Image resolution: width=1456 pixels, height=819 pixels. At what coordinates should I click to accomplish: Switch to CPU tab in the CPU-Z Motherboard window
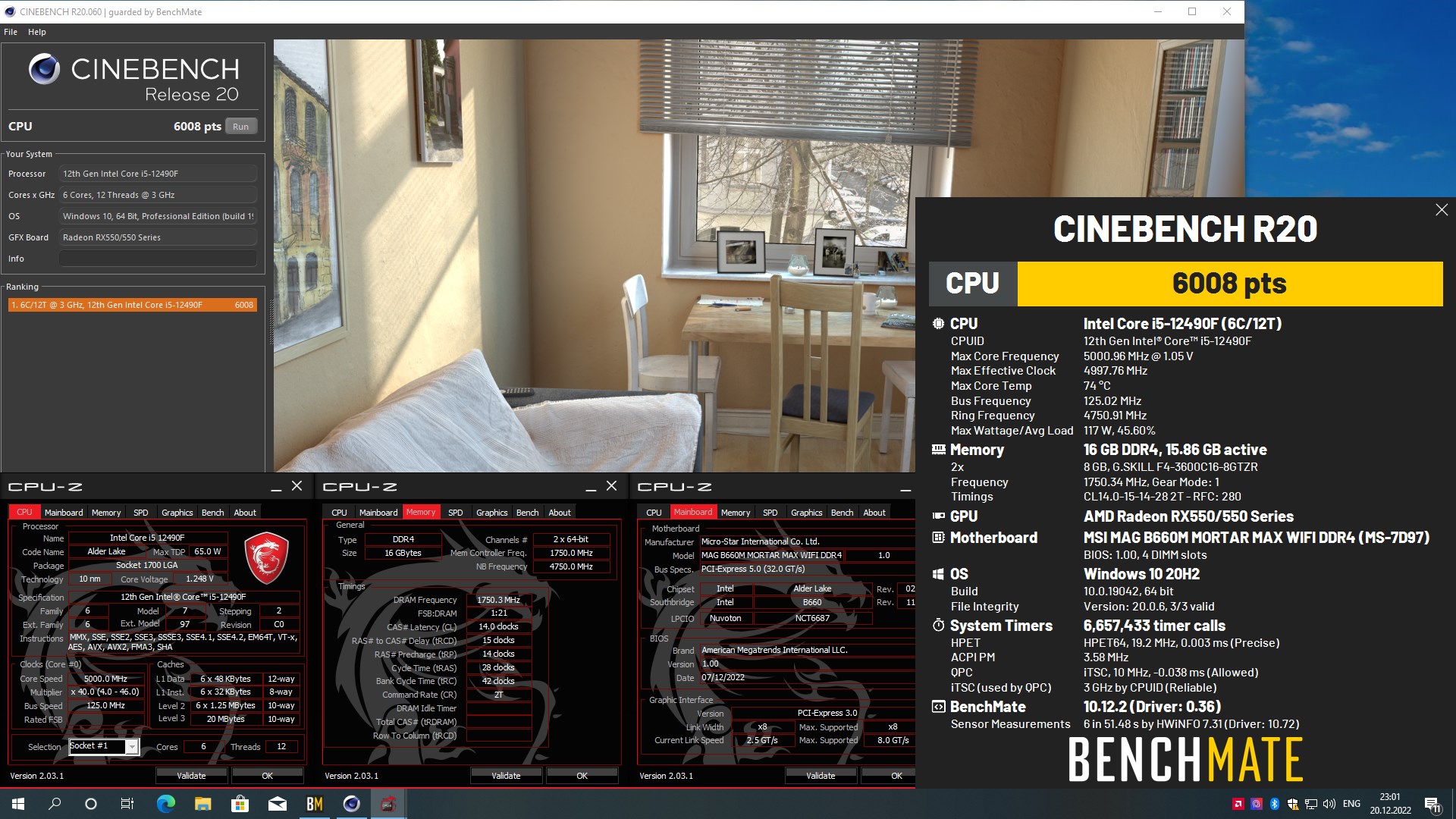(654, 513)
